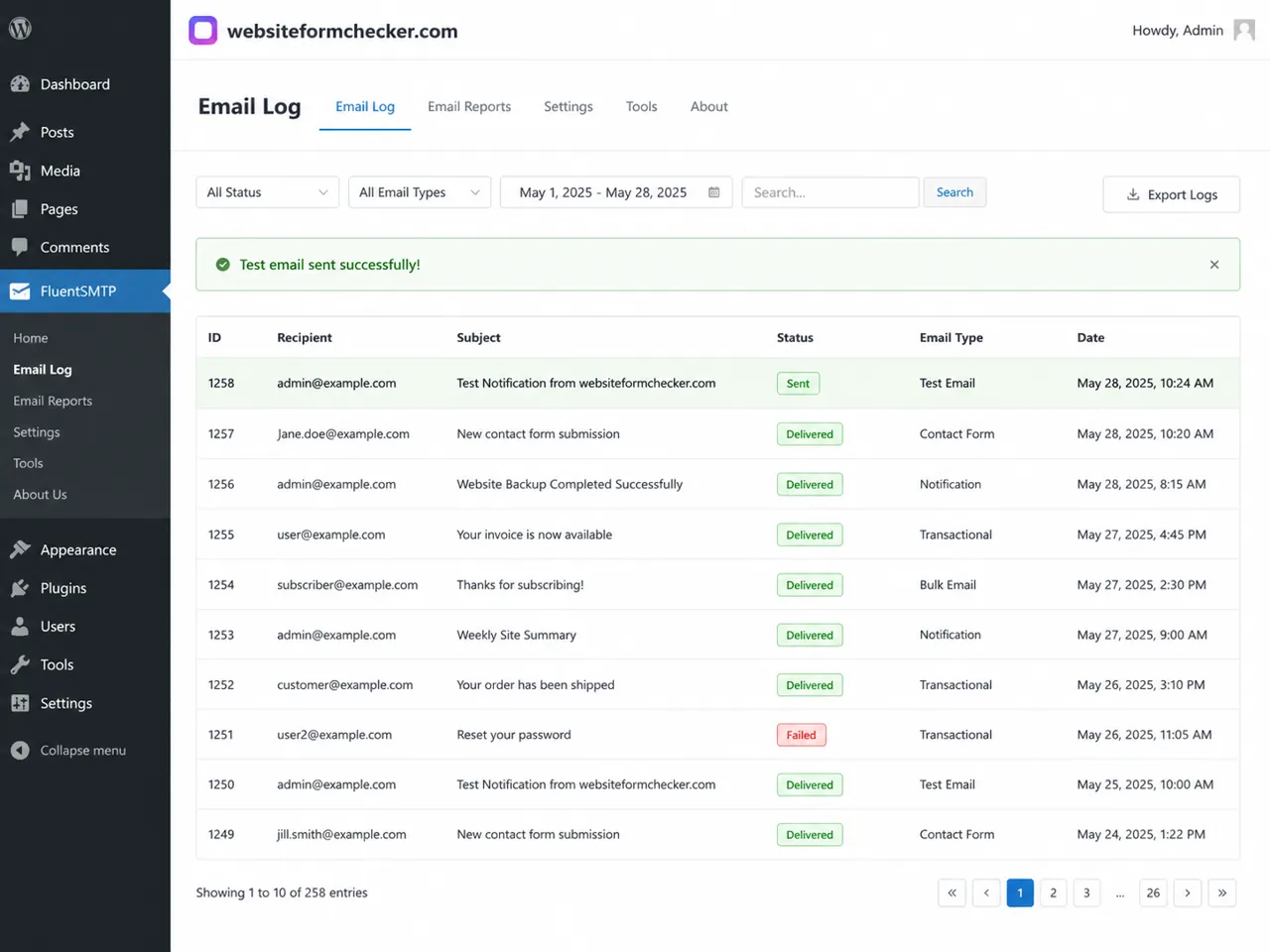Click the Collapse menu arrow icon

tap(20, 751)
